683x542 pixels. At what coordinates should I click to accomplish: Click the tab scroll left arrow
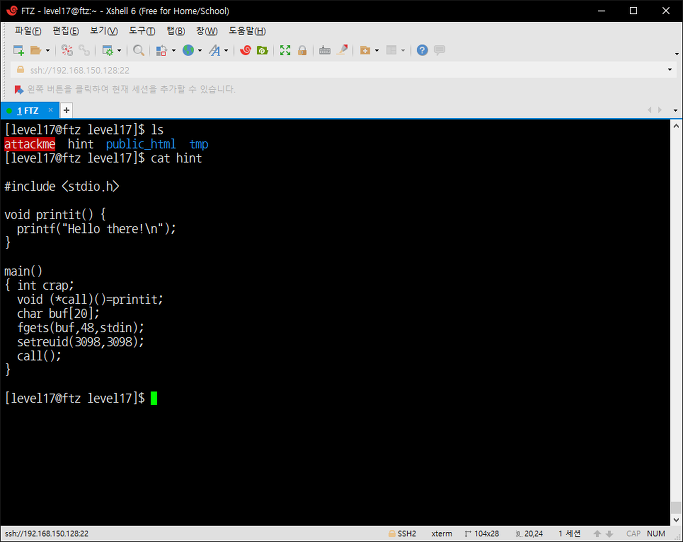(649, 110)
